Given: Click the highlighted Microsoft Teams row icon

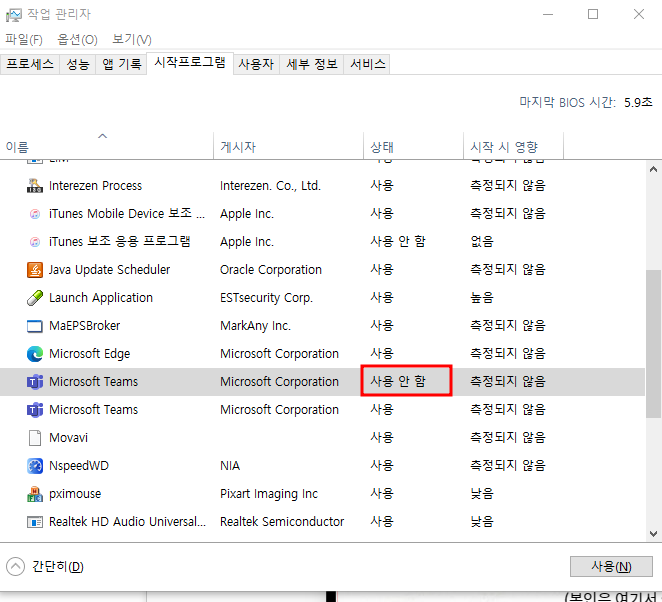Looking at the screenshot, I should point(35,382).
